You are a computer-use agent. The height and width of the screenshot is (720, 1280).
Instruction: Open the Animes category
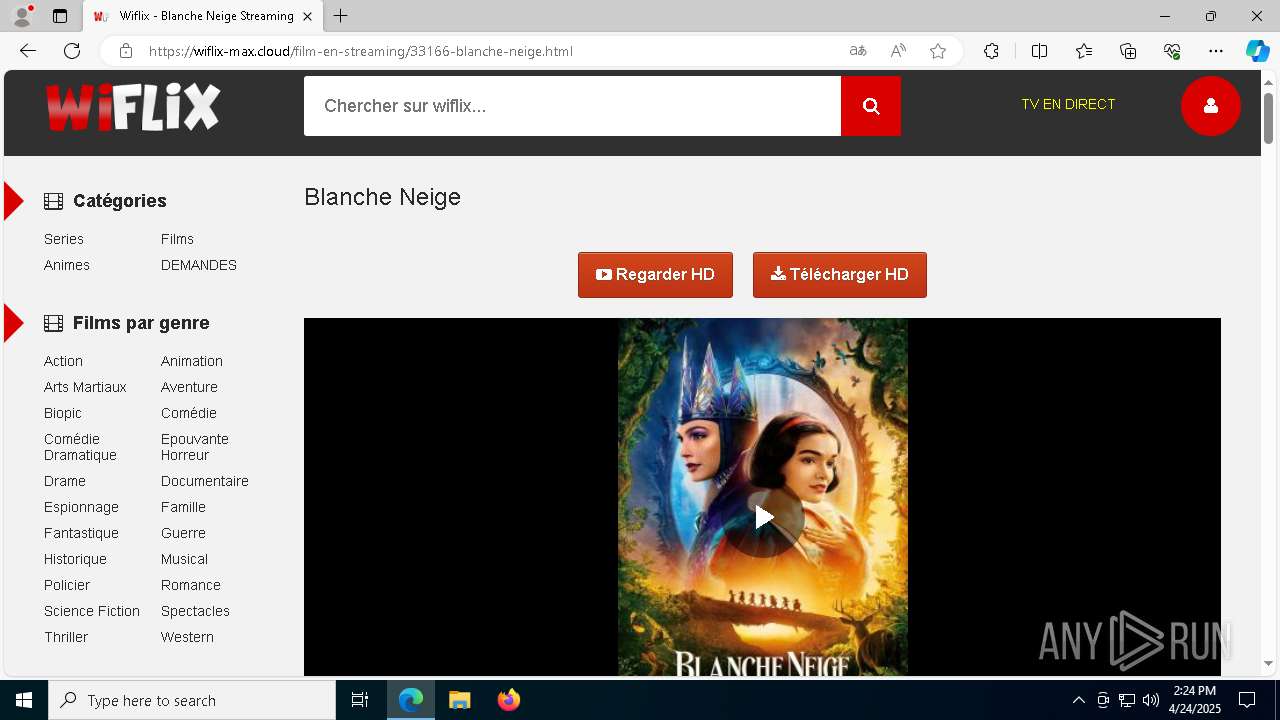(67, 265)
